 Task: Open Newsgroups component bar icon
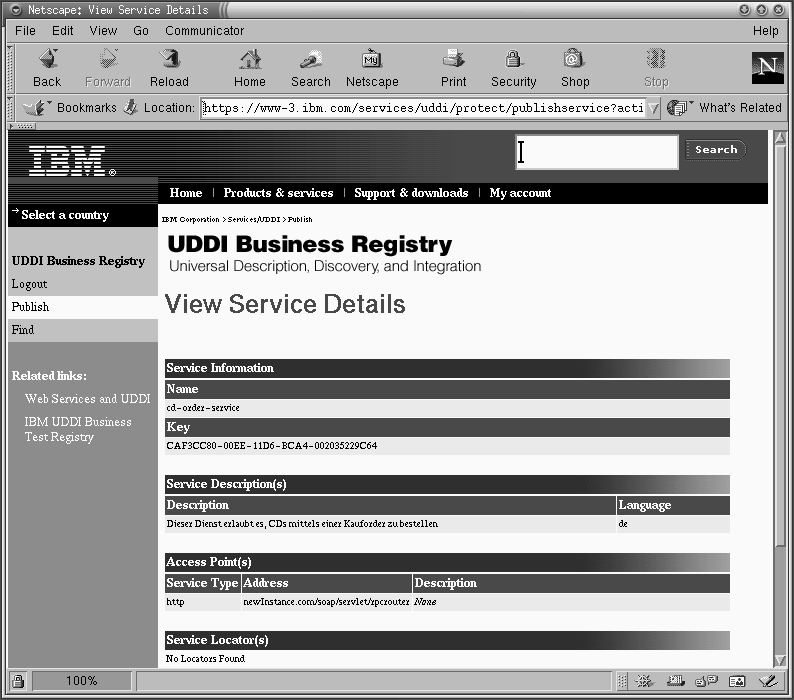(x=706, y=681)
